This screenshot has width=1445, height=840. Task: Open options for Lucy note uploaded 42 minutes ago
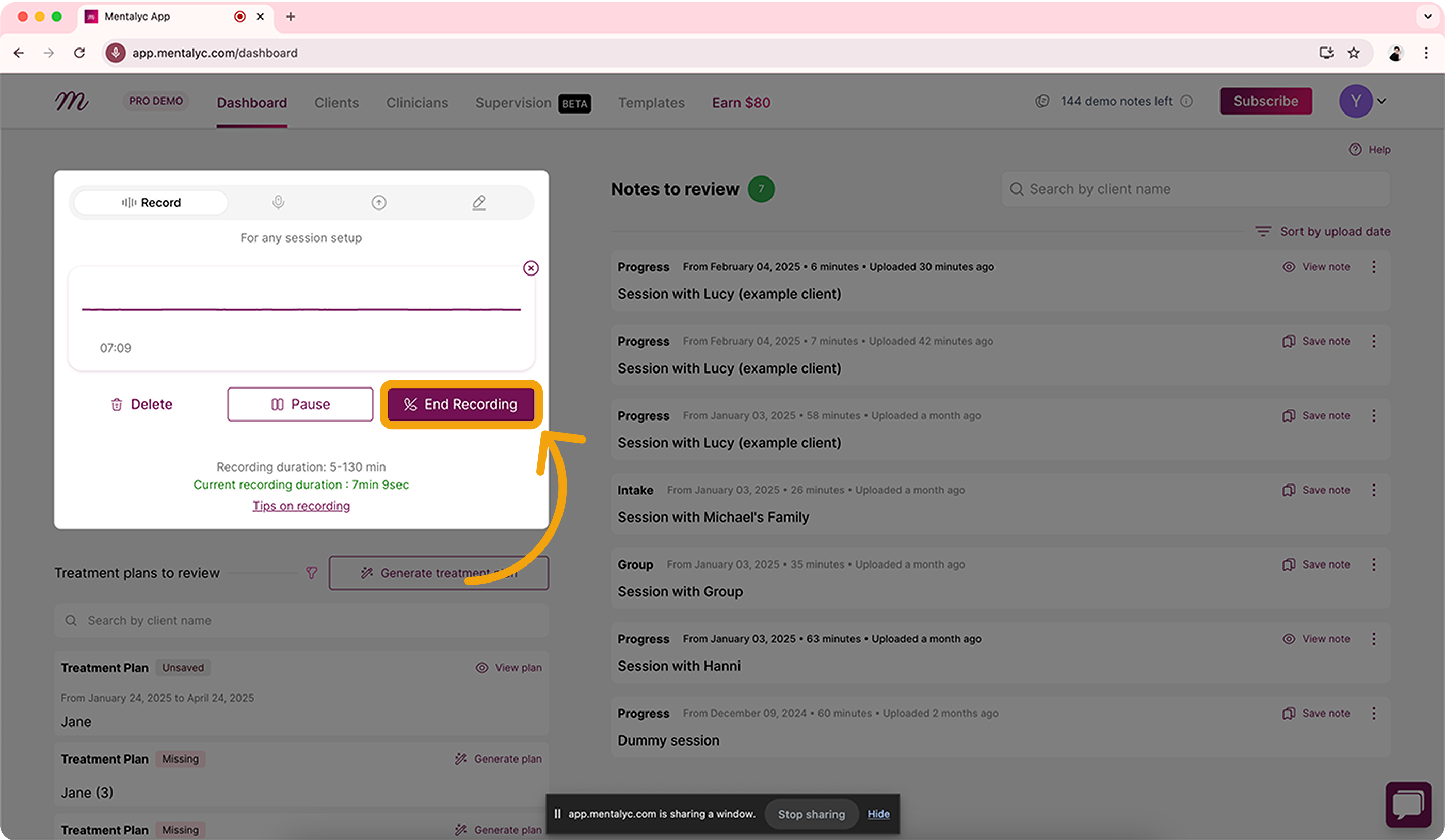[x=1374, y=341]
